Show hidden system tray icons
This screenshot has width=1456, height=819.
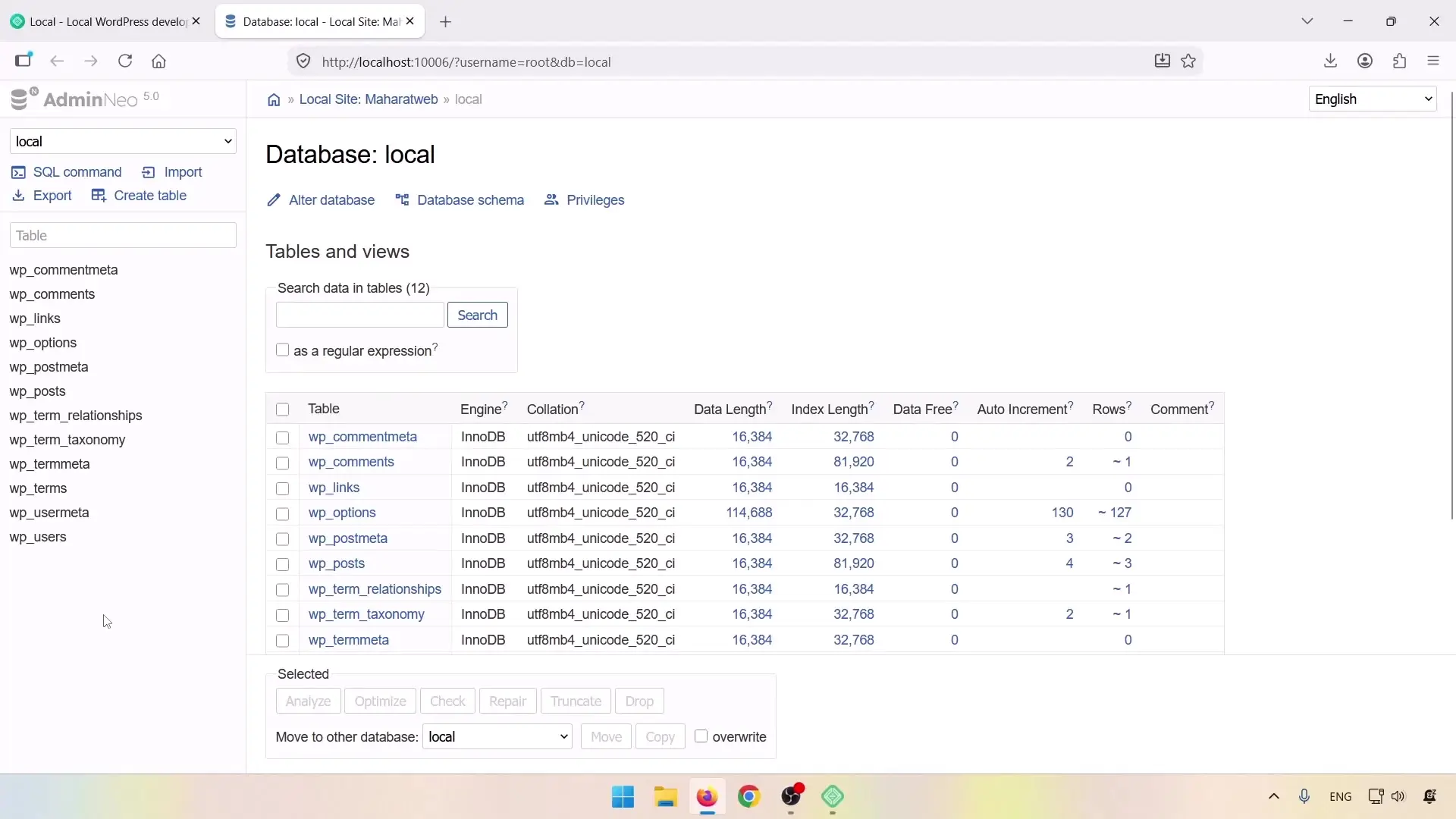pos(1274,796)
